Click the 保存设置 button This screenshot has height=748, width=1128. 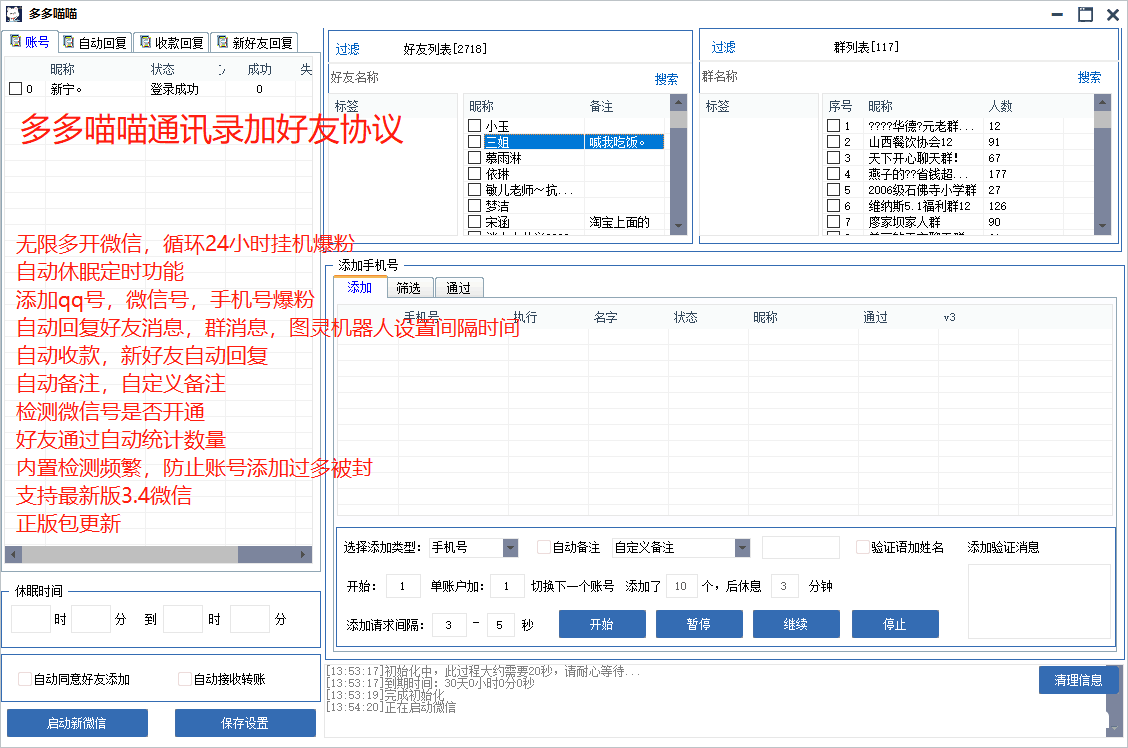click(245, 723)
